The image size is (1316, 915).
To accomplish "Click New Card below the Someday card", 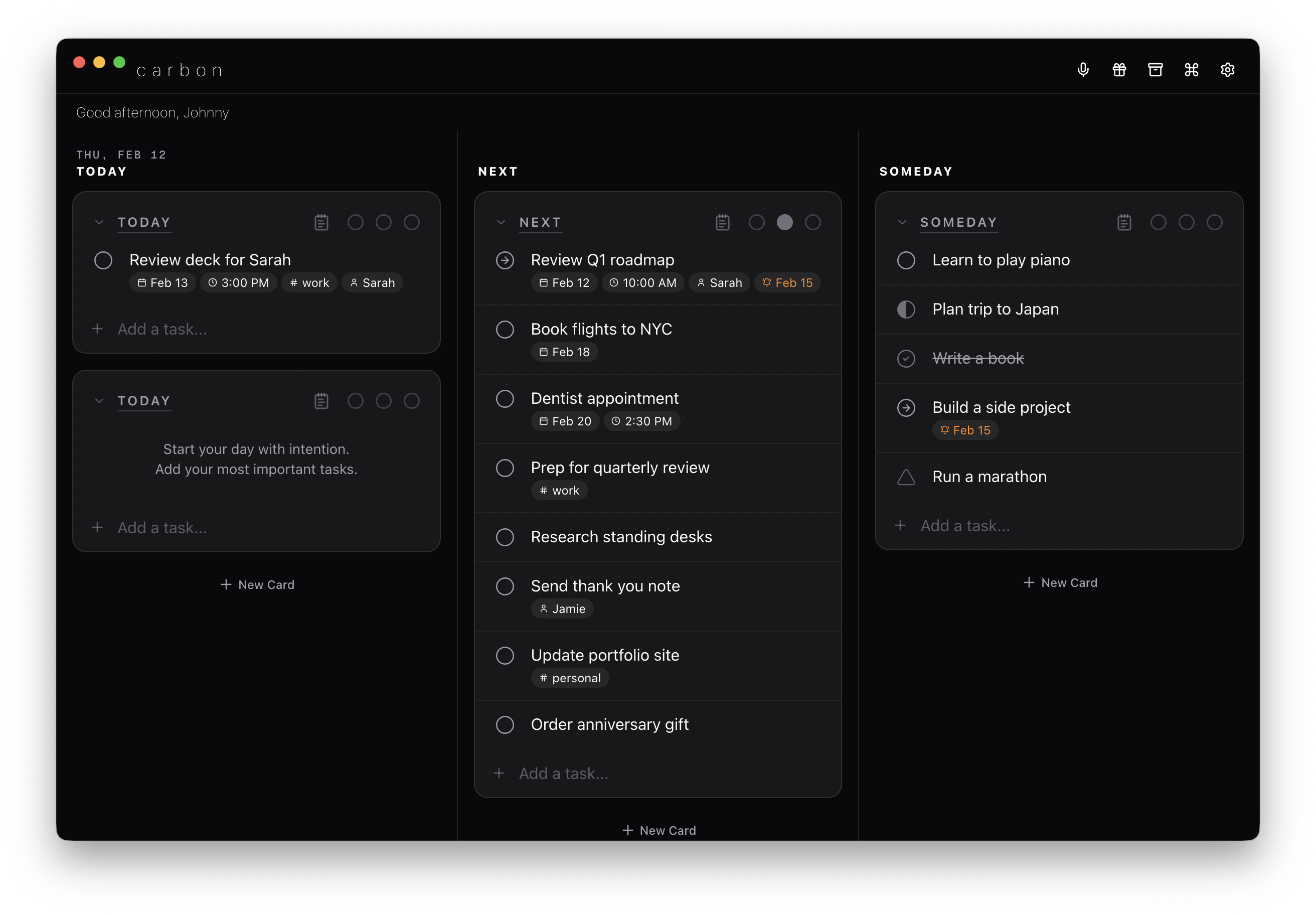I will point(1059,582).
